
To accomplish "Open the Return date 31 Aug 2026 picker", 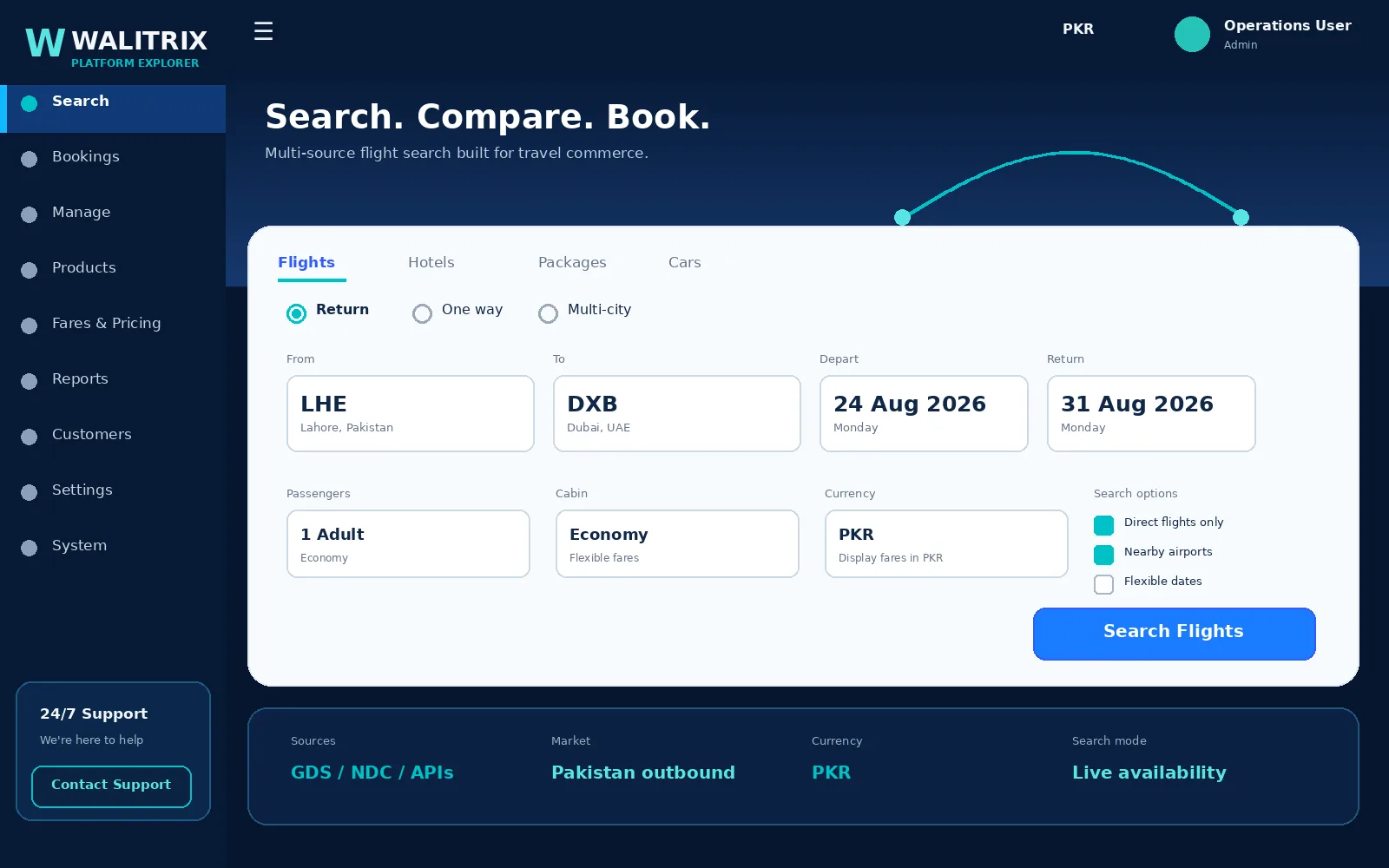I will tap(1151, 413).
